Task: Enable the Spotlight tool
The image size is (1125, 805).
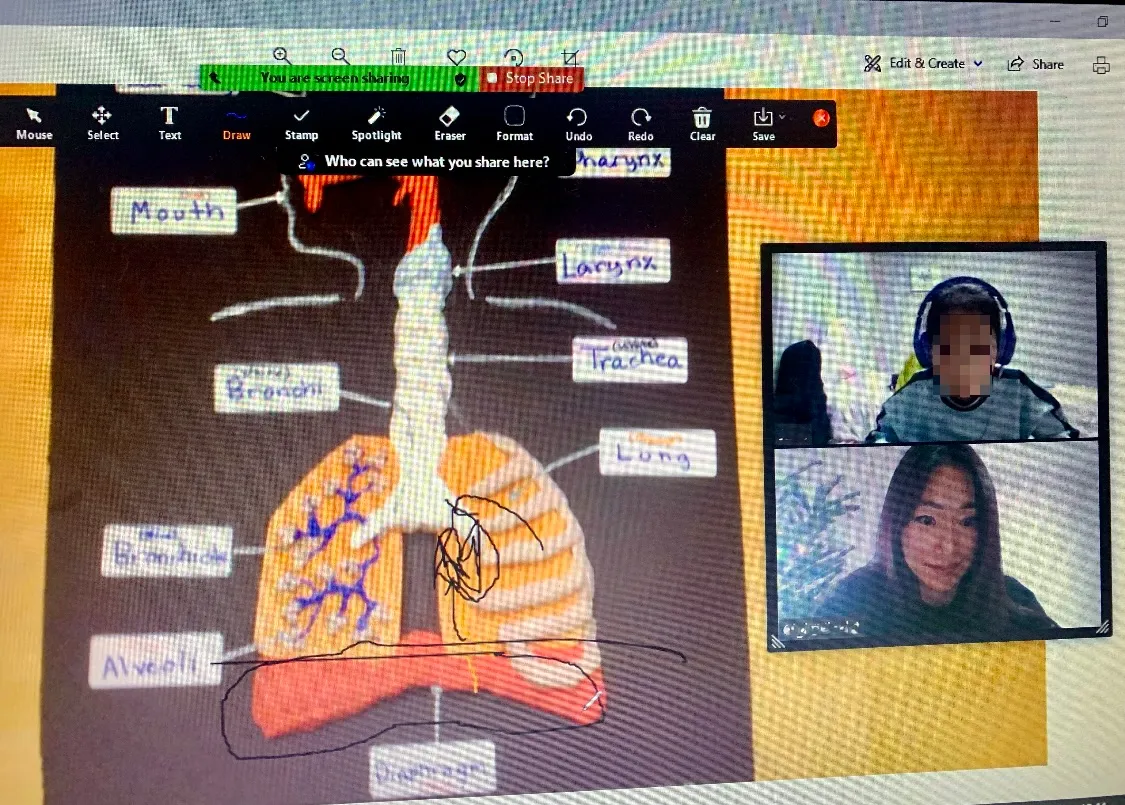Action: [376, 124]
